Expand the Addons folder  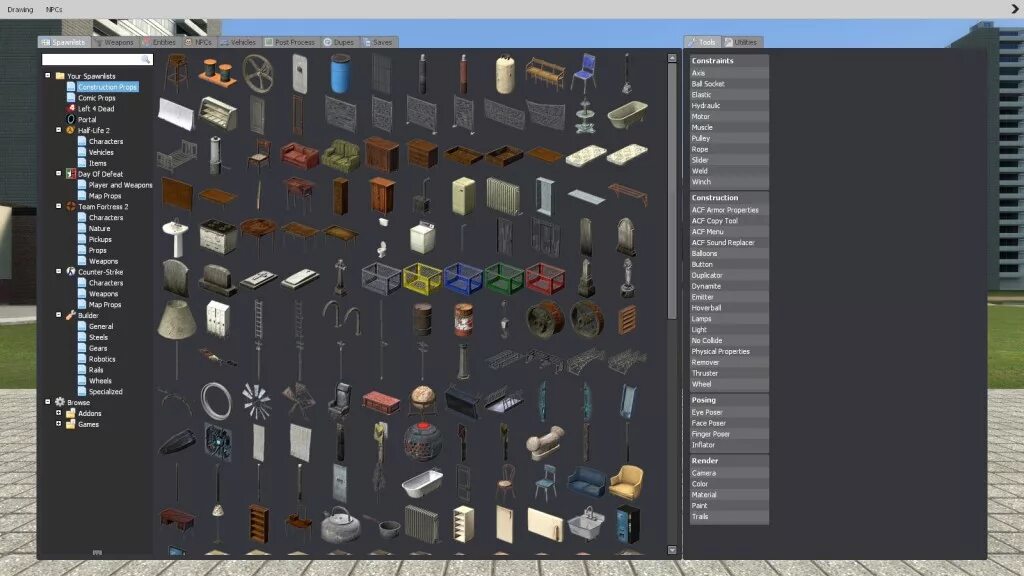(59, 413)
